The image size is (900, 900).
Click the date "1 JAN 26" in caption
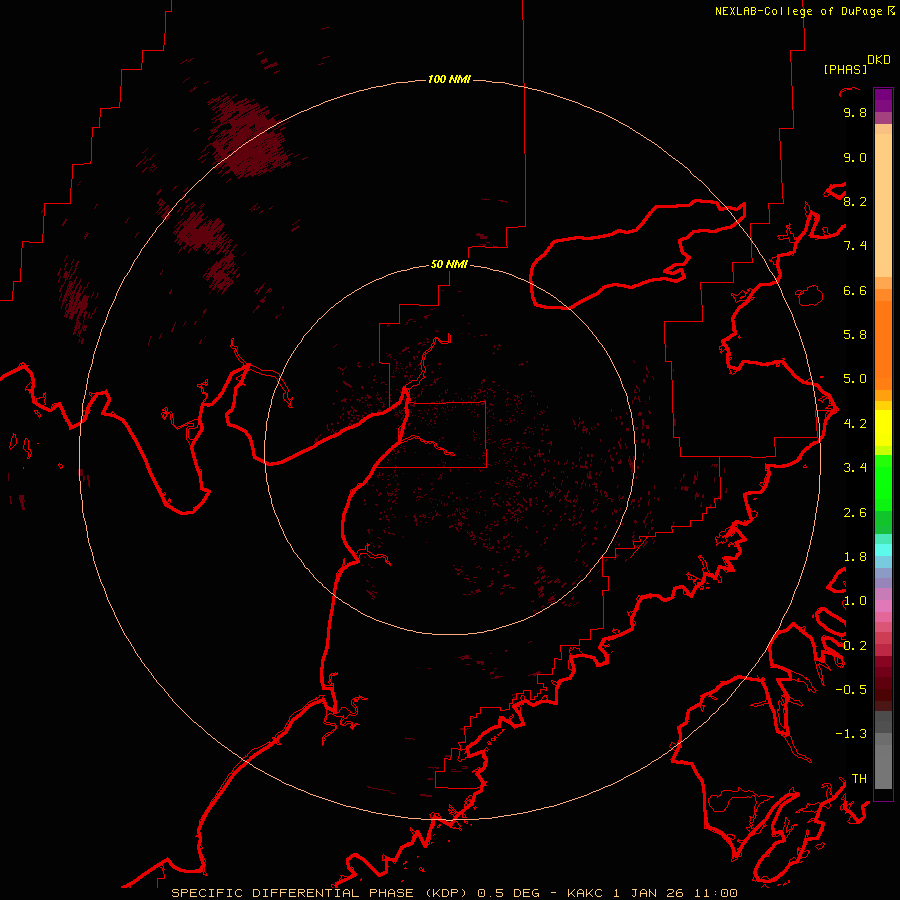tap(649, 893)
